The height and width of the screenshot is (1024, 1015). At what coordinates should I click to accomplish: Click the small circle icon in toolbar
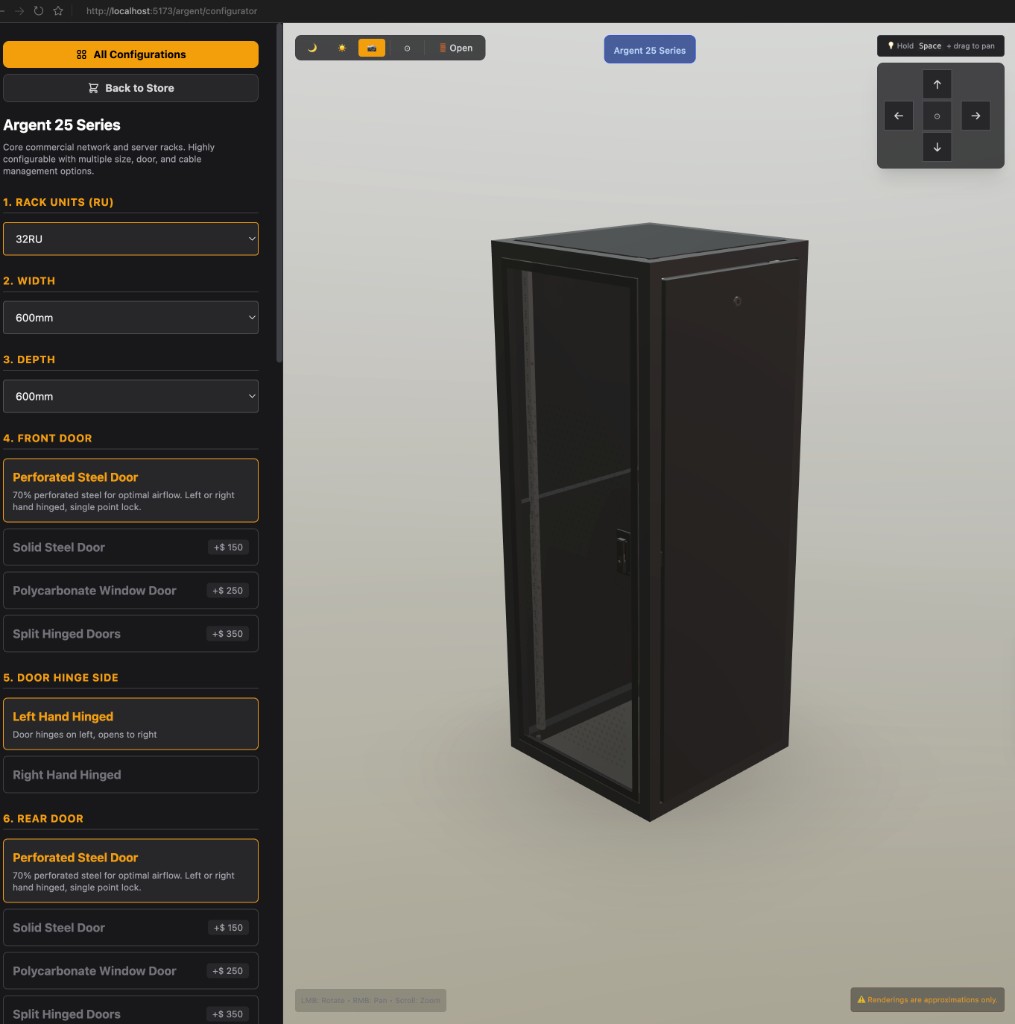tap(406, 48)
